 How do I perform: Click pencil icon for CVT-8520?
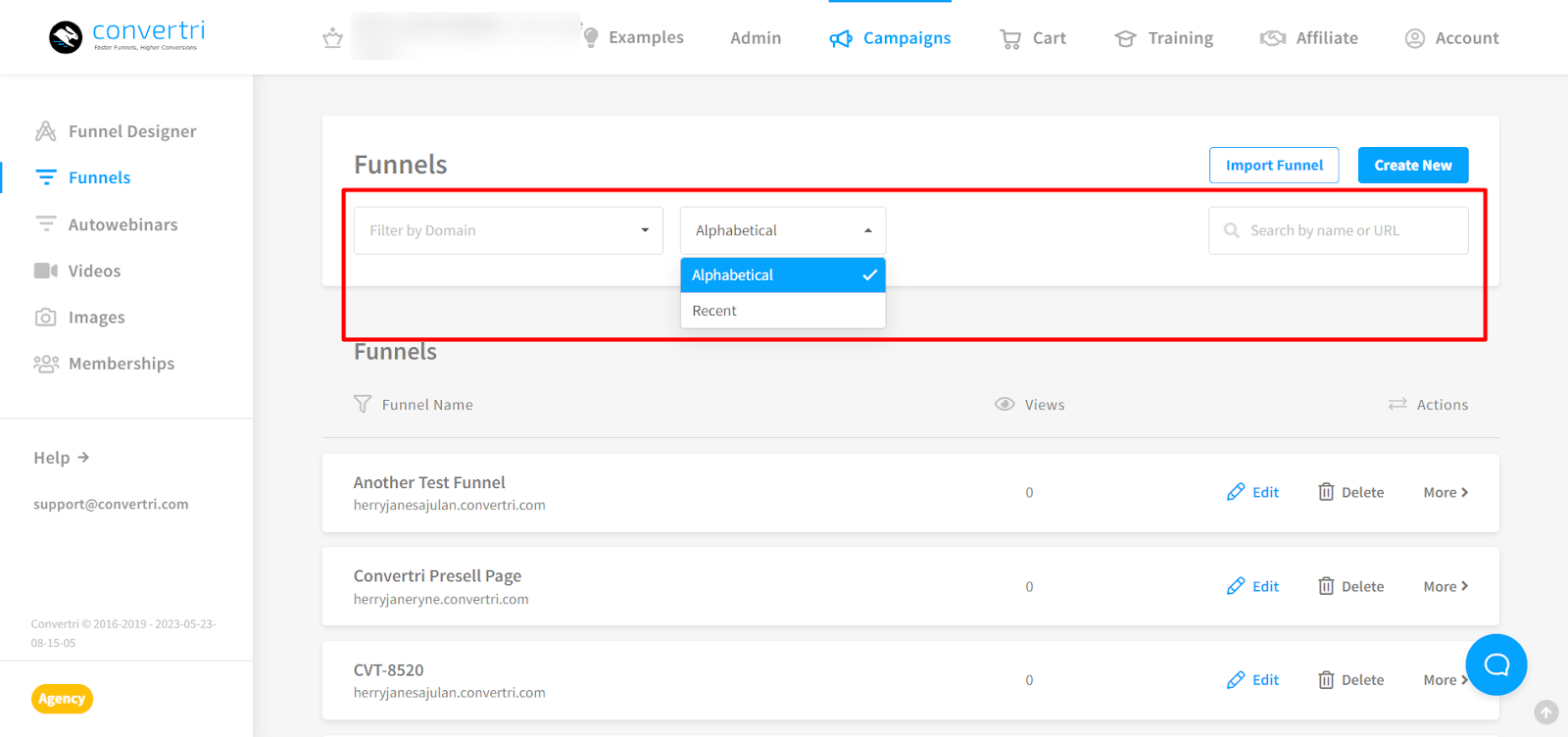pos(1236,679)
